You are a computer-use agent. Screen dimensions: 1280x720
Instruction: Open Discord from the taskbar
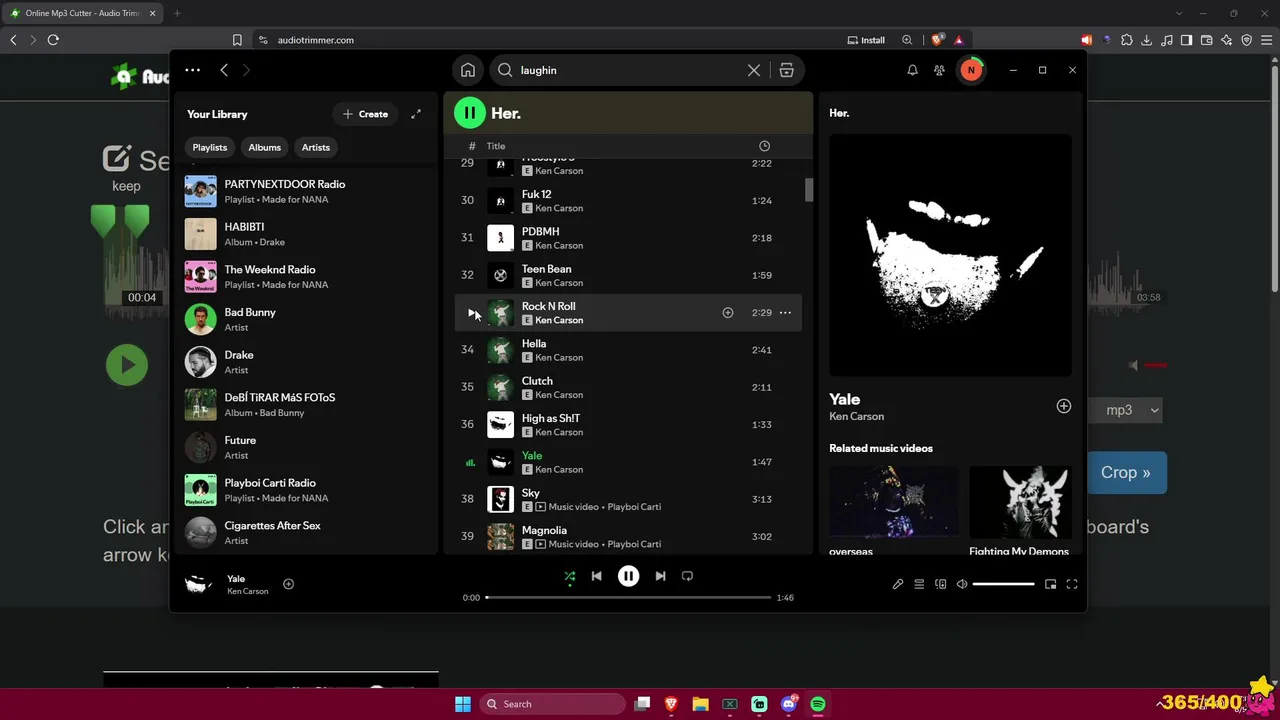pos(789,704)
